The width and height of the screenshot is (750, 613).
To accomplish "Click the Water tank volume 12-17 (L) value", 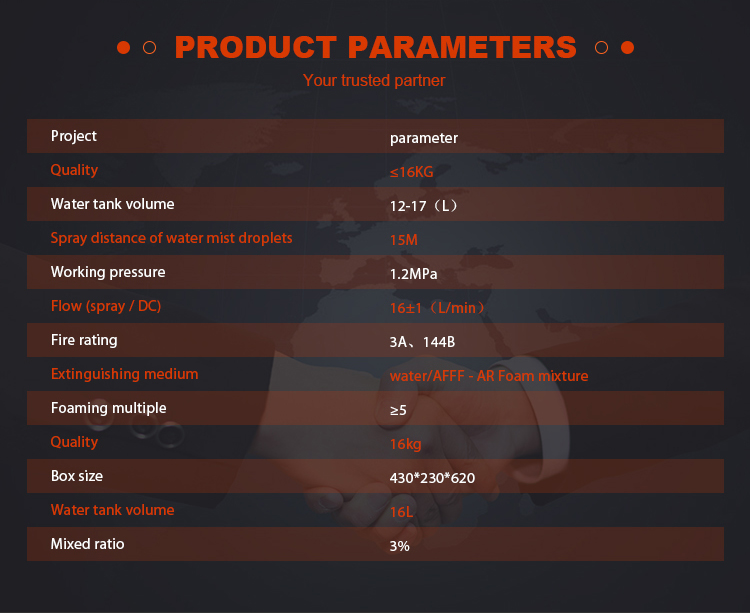I will coord(424,206).
